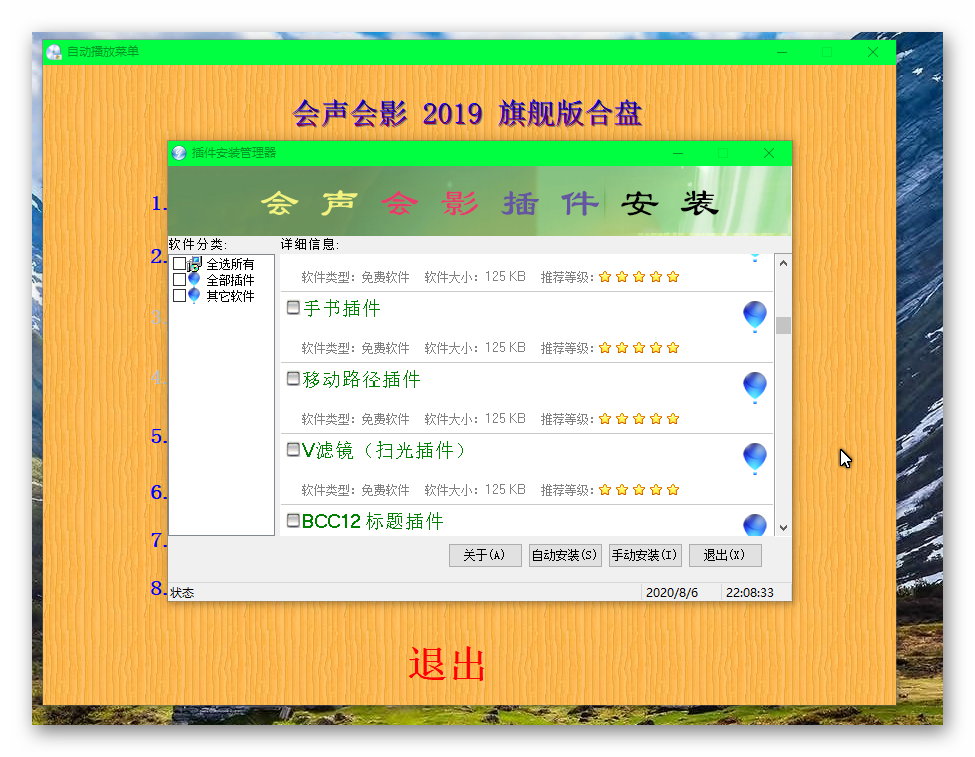
Task: Click the 软件分类 header label
Action: point(198,244)
